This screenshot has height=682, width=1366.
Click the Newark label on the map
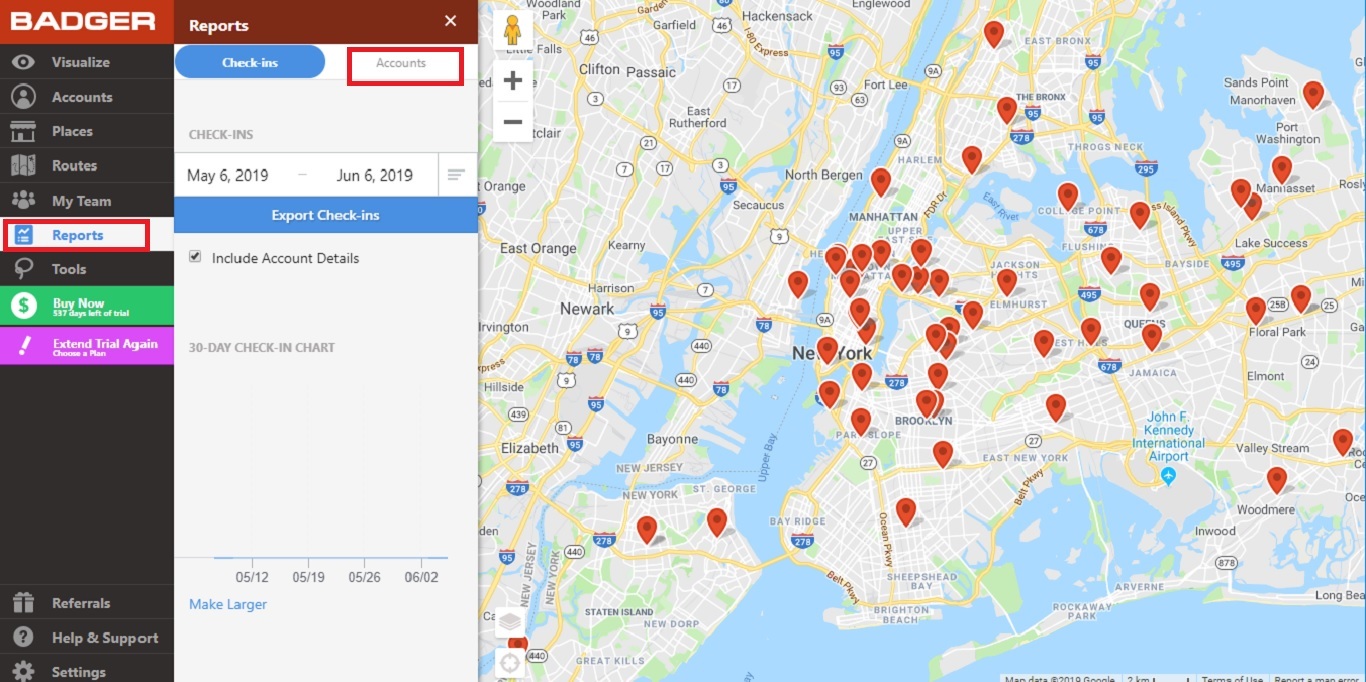tap(587, 309)
